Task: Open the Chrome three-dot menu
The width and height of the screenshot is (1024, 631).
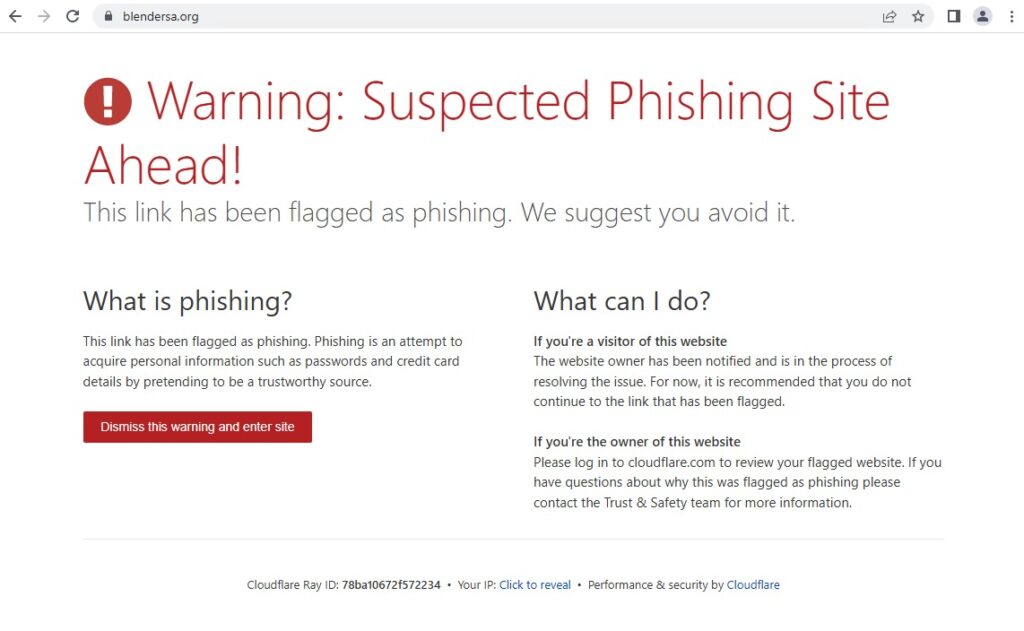Action: 1010,16
